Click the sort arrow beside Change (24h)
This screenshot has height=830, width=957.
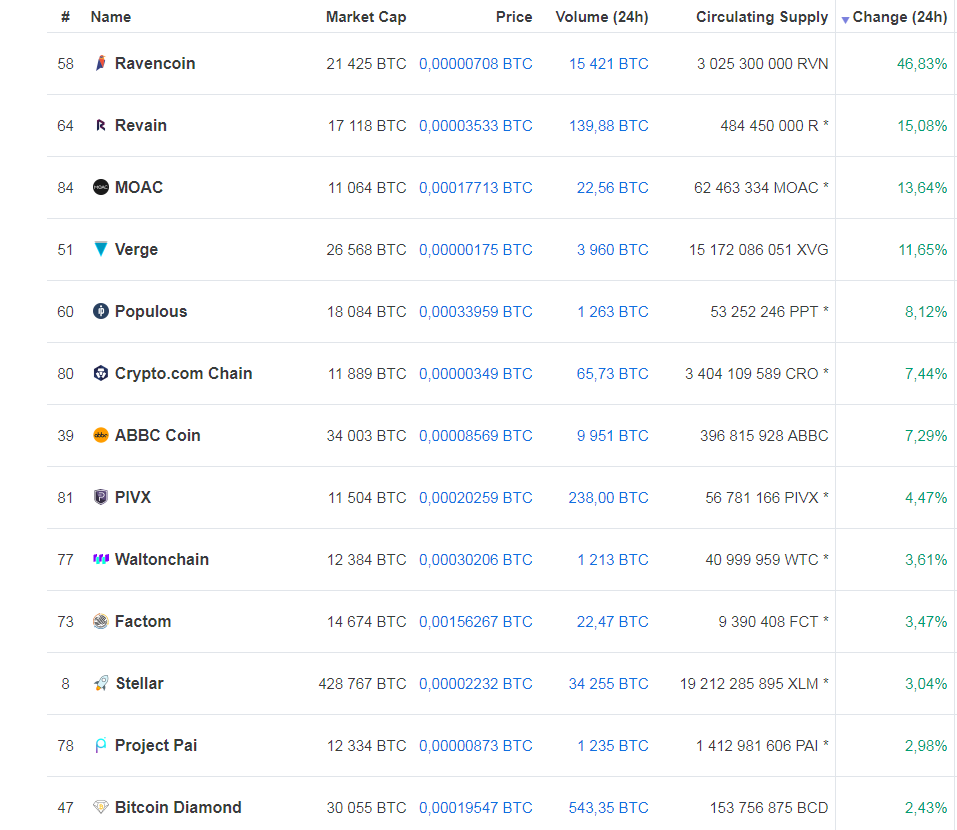(x=845, y=20)
